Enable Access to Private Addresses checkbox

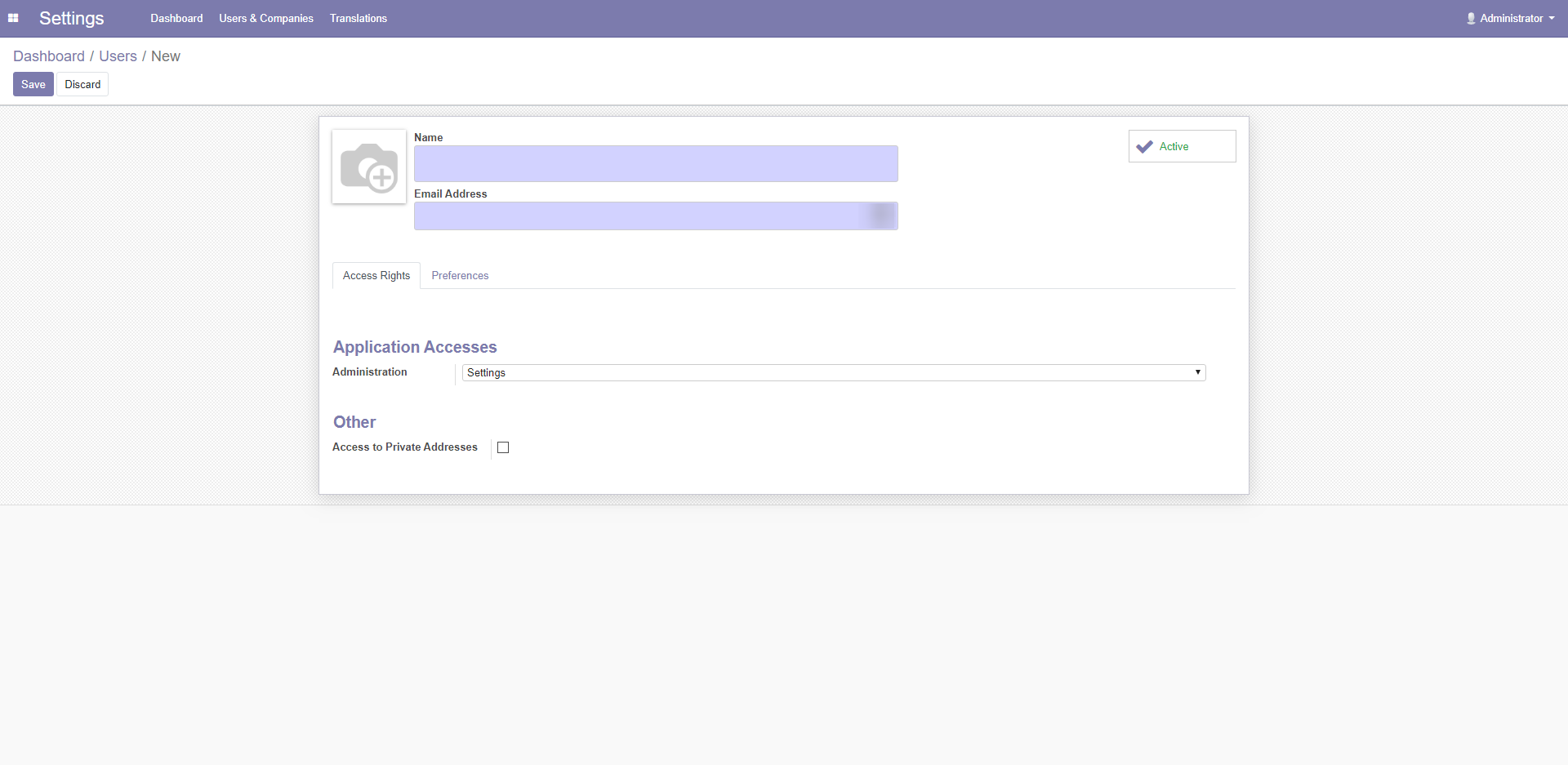click(x=503, y=447)
